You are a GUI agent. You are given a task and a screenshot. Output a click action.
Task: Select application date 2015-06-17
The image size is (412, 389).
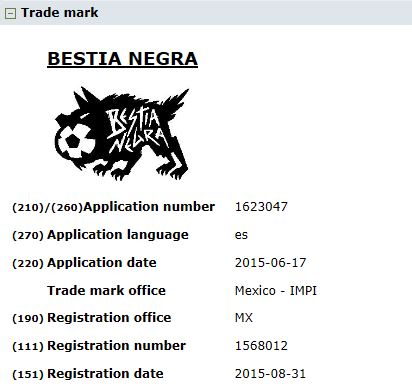click(270, 263)
